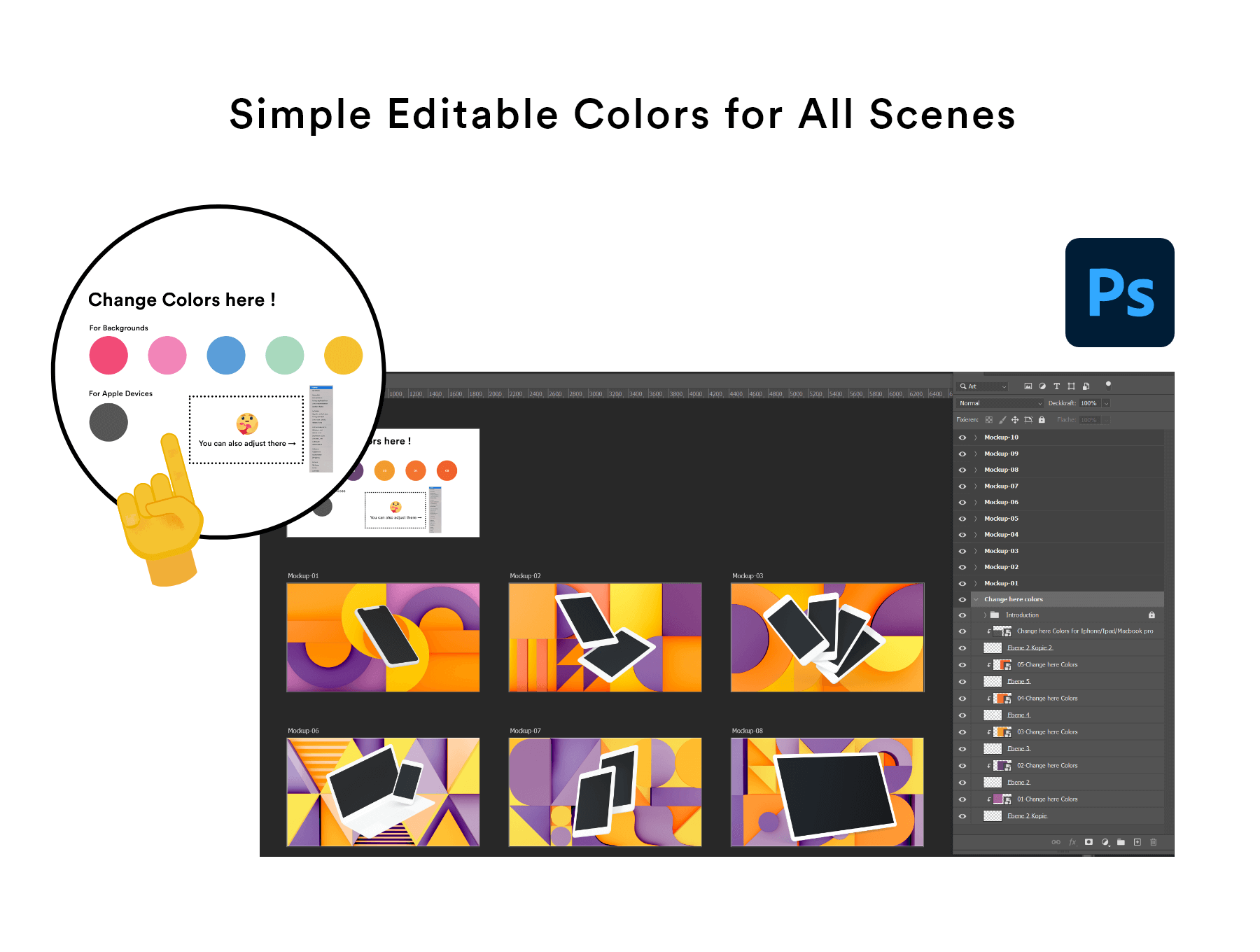Create new fill or adjustment layer
Screen dimensions: 1260x952
coord(1105,842)
